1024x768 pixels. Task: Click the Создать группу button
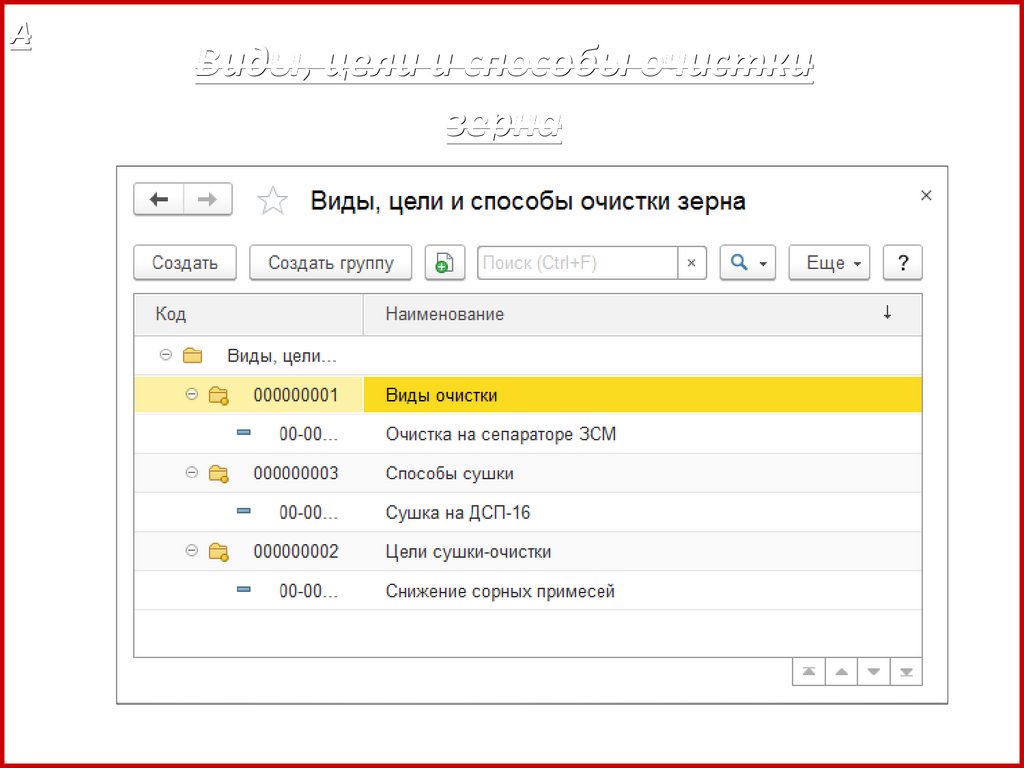click(330, 263)
